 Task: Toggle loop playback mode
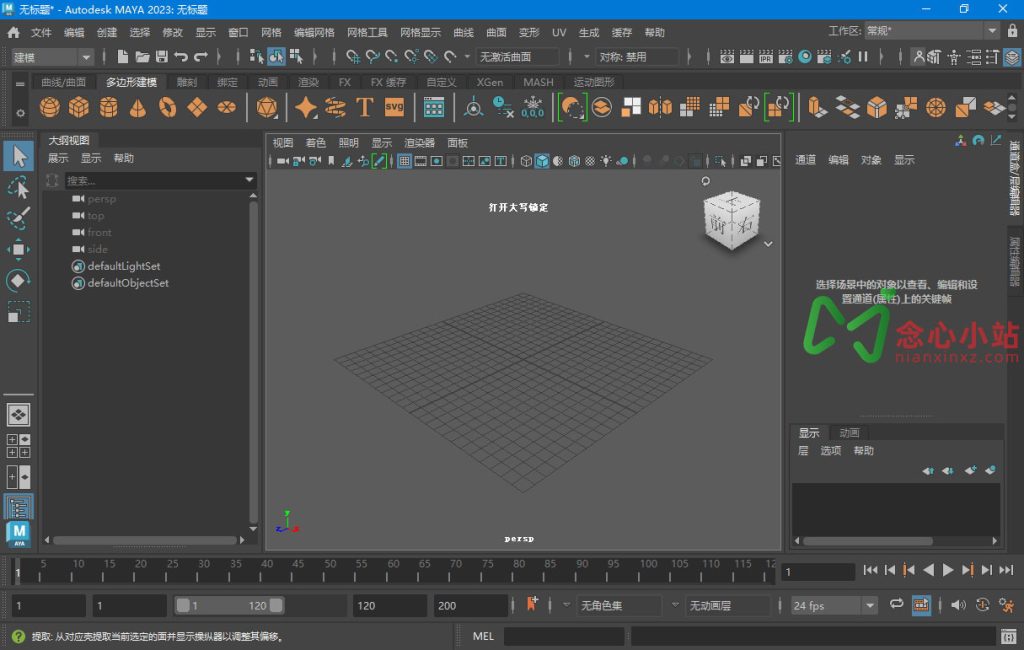click(896, 604)
